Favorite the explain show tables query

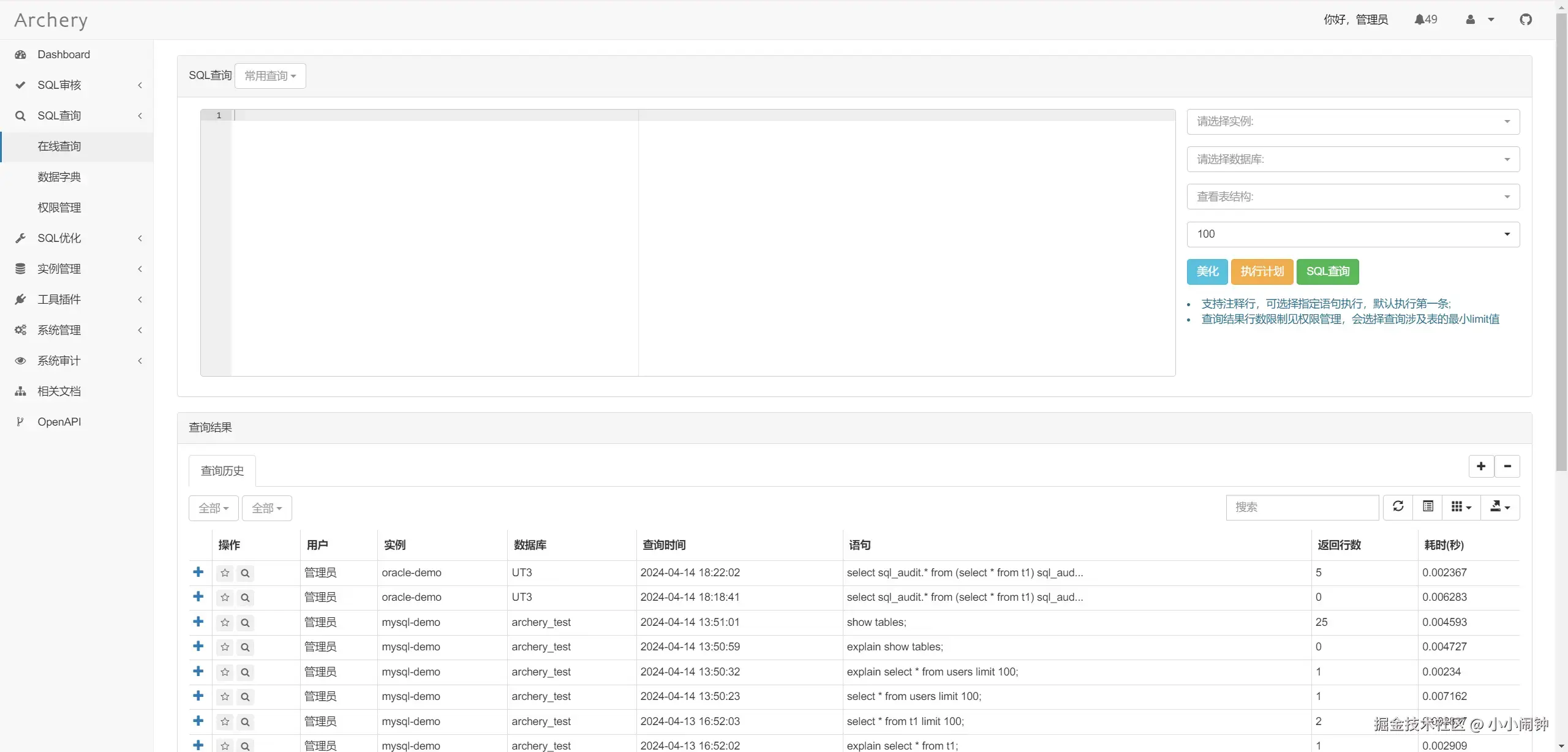[x=225, y=647]
